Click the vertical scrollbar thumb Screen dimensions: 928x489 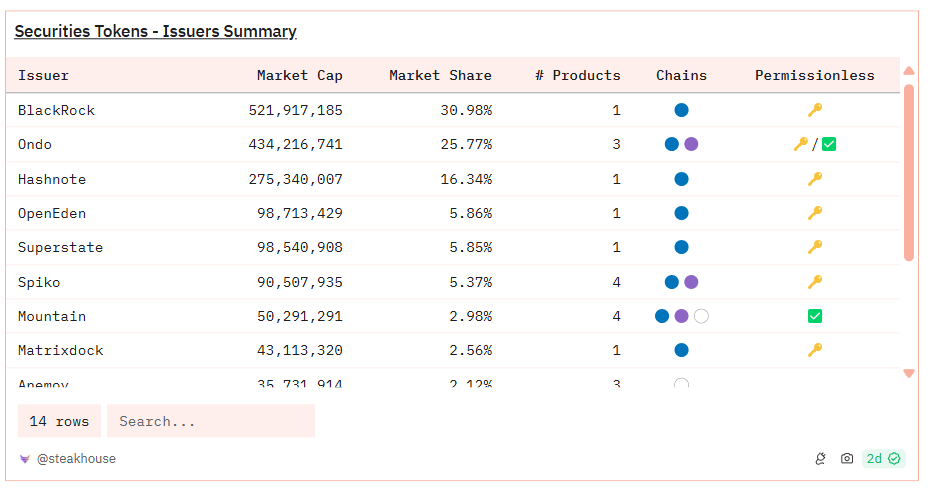(x=909, y=172)
